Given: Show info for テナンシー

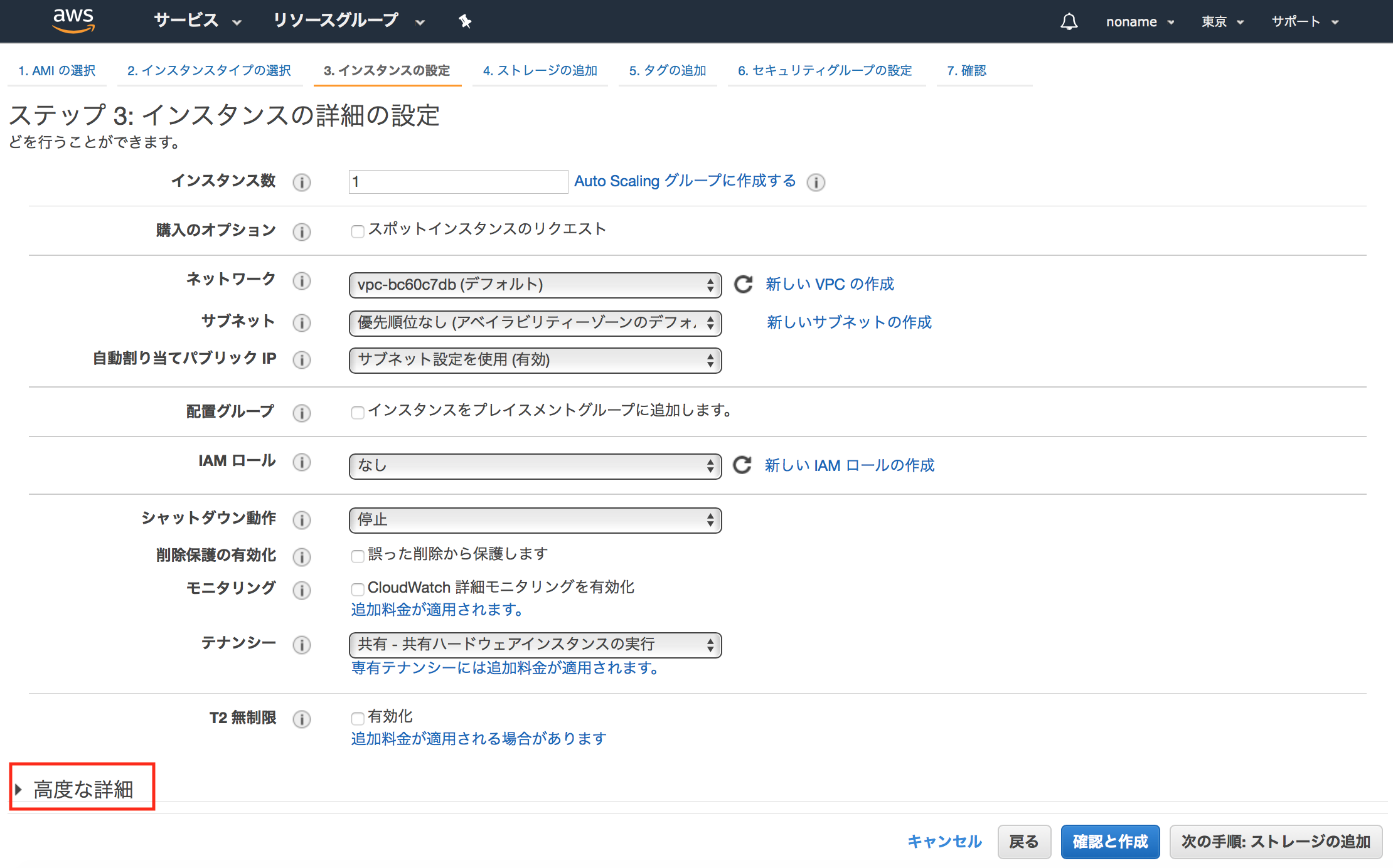Looking at the screenshot, I should (302, 644).
